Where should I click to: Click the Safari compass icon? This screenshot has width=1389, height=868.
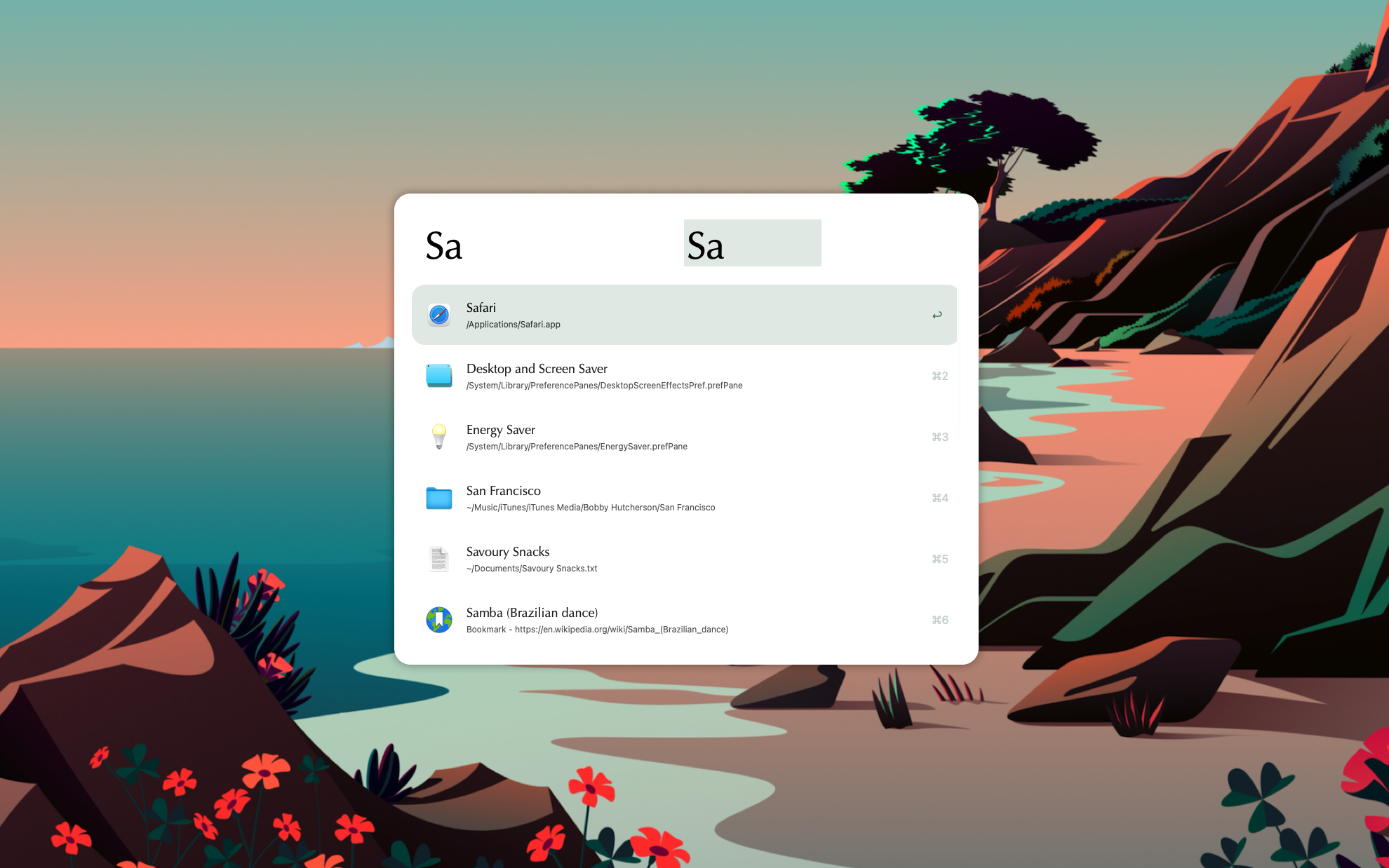coord(439,315)
